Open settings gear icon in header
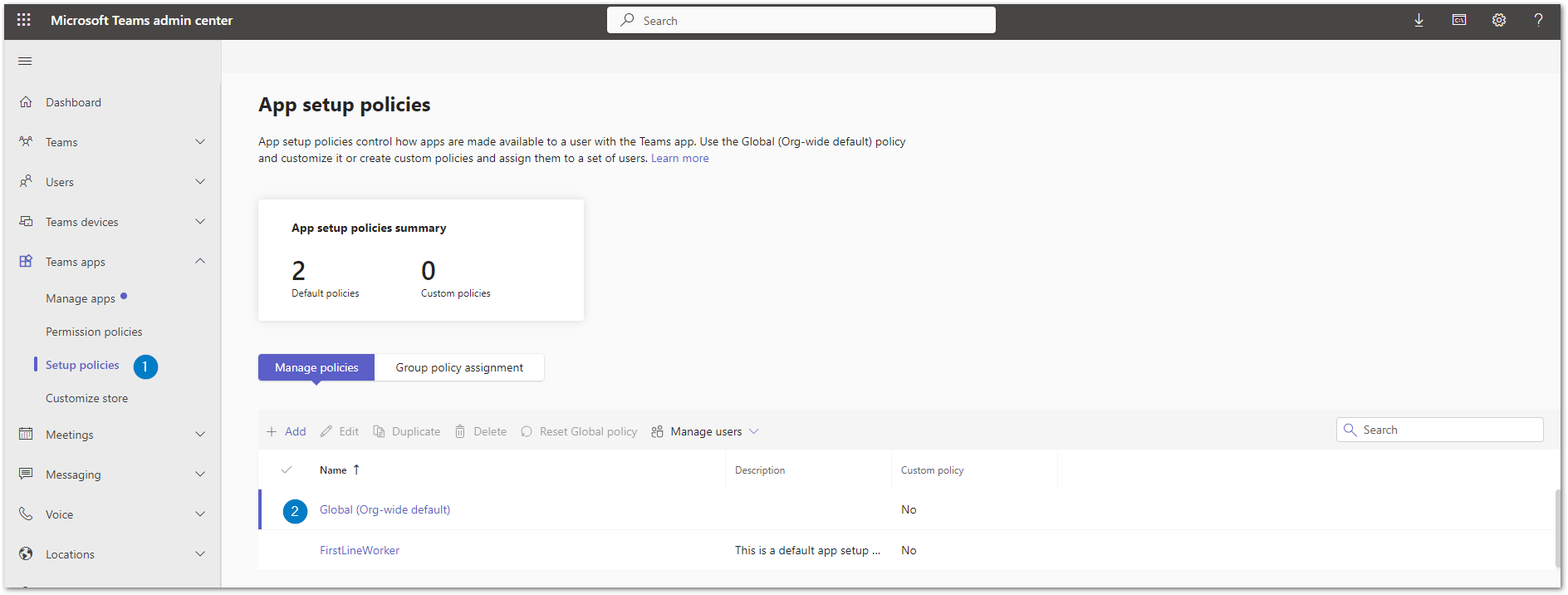 pyautogui.click(x=1499, y=20)
